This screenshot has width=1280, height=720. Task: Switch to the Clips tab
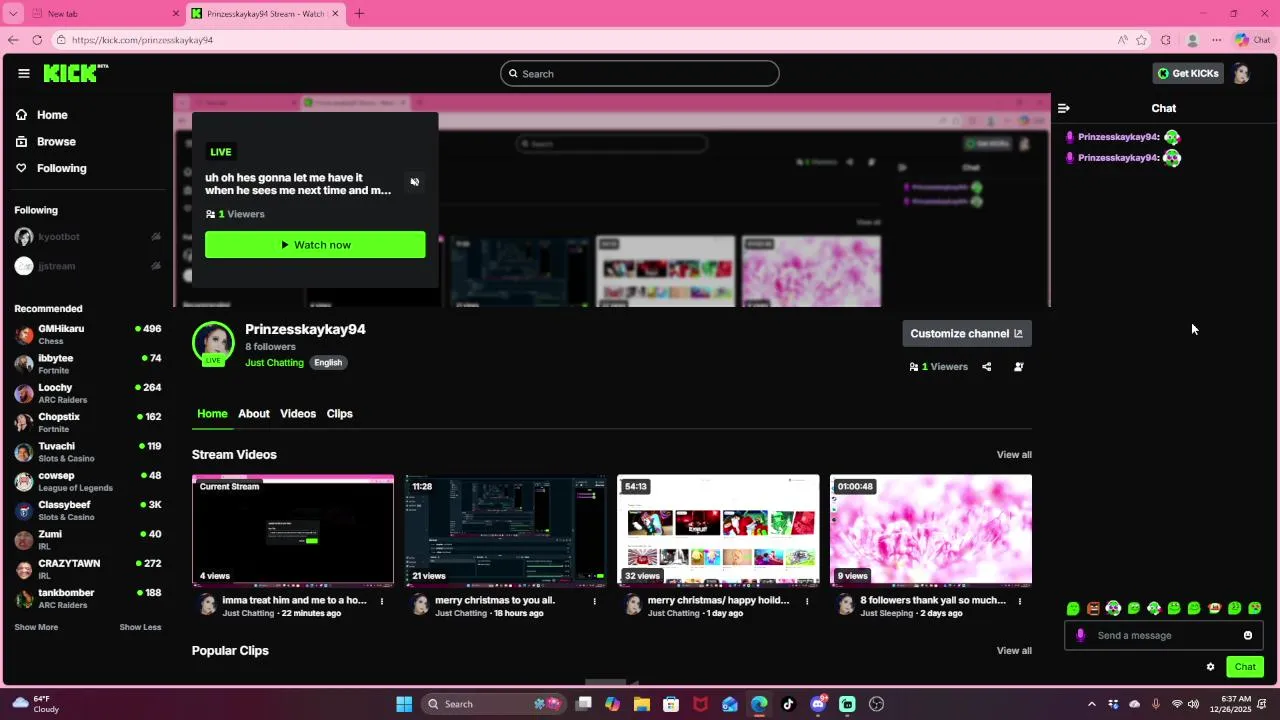tap(339, 414)
